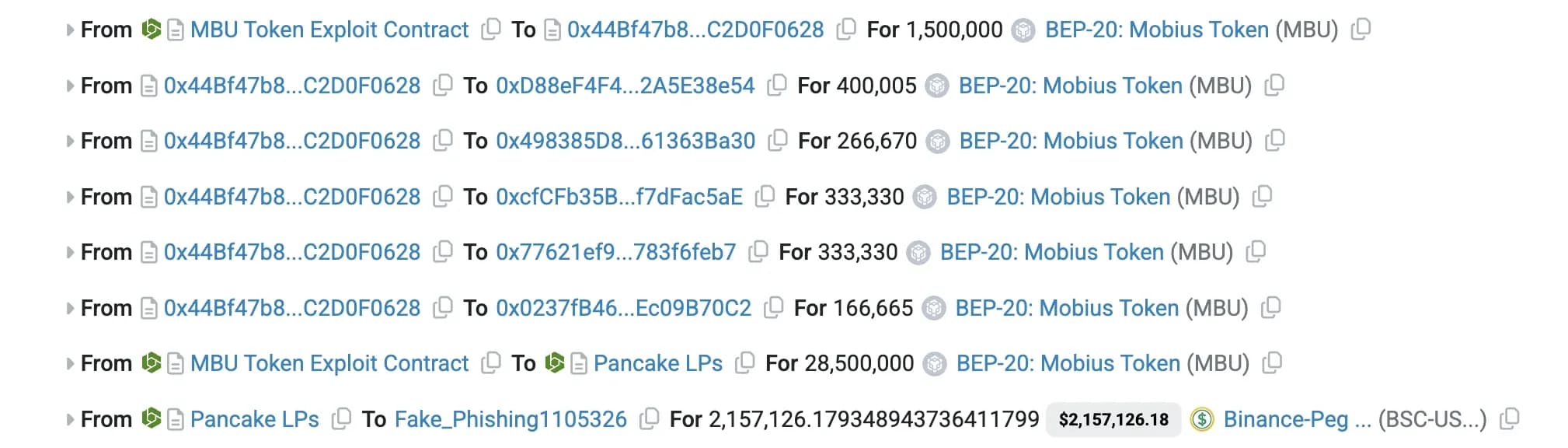Click the Binance-Peg USD token icon
This screenshot has width=1568, height=448.
pyautogui.click(x=1202, y=419)
